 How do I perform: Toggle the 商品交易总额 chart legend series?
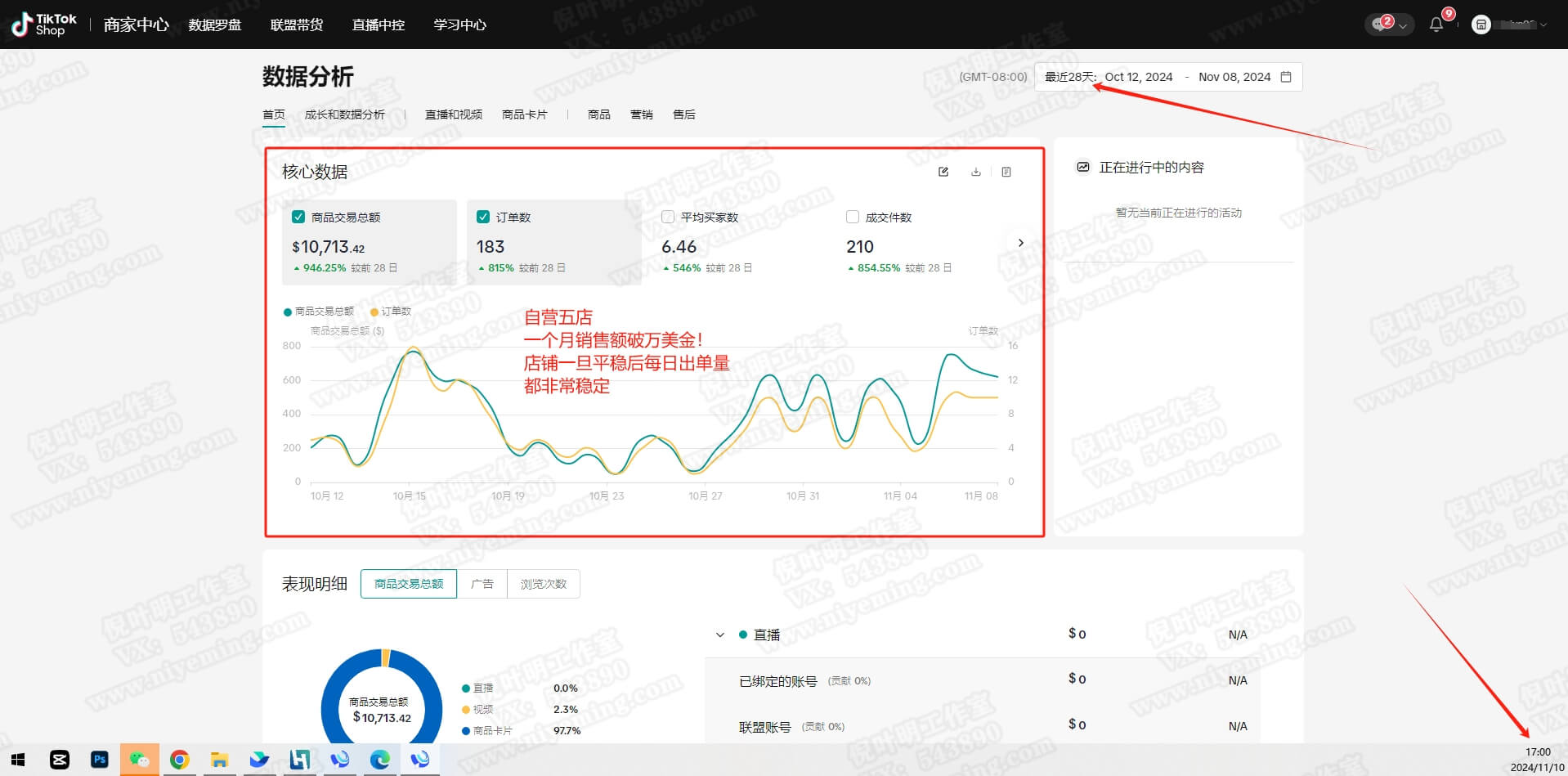pyautogui.click(x=319, y=312)
